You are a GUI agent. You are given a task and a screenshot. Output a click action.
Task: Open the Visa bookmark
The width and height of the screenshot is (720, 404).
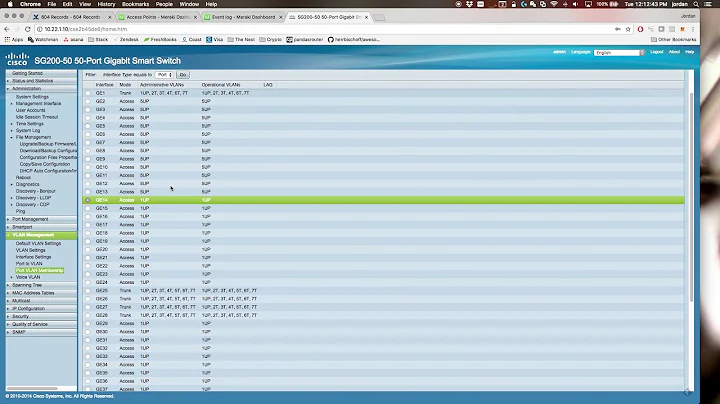coord(214,39)
